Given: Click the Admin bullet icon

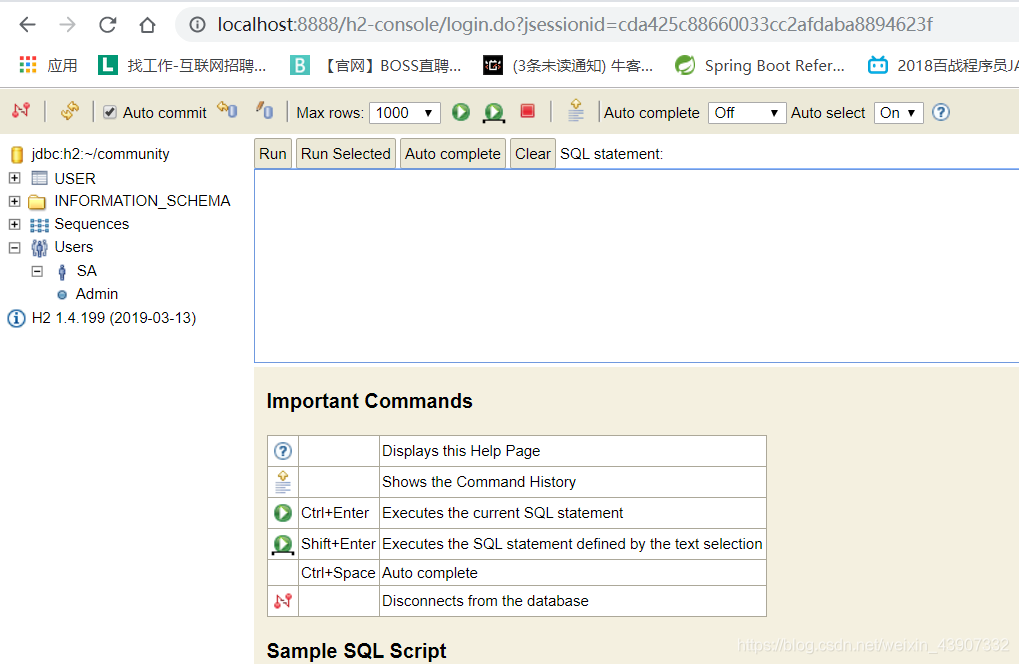Looking at the screenshot, I should 62,294.
